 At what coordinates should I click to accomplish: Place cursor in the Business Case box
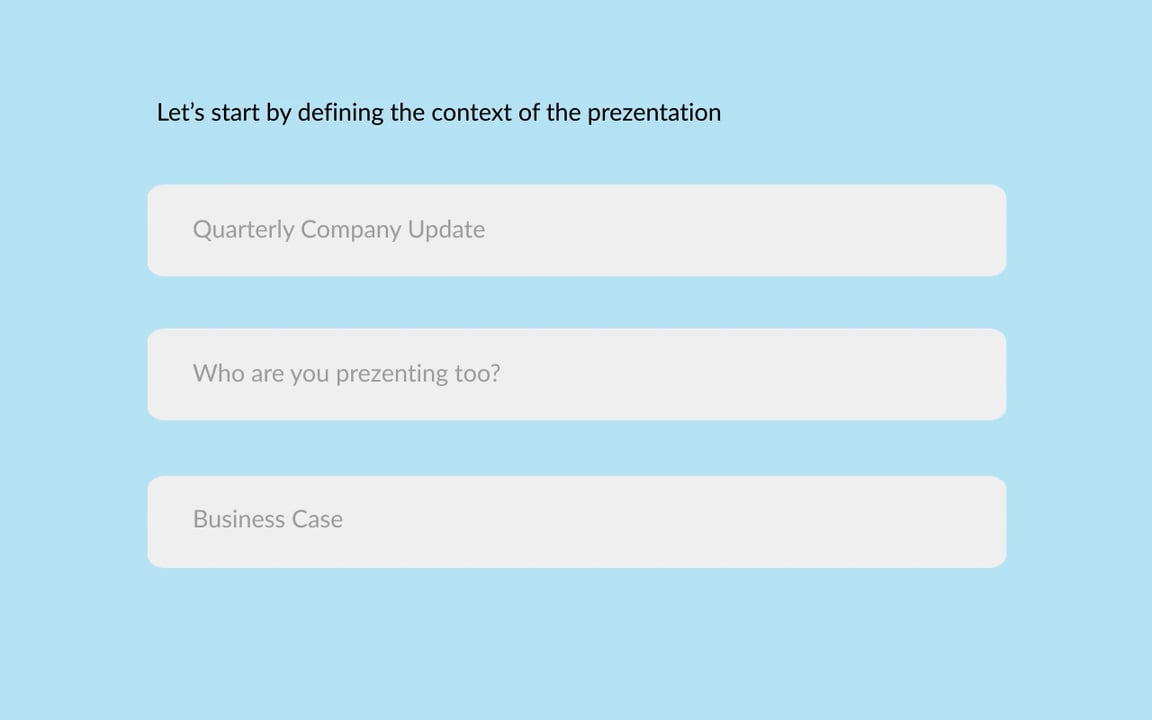tap(577, 522)
